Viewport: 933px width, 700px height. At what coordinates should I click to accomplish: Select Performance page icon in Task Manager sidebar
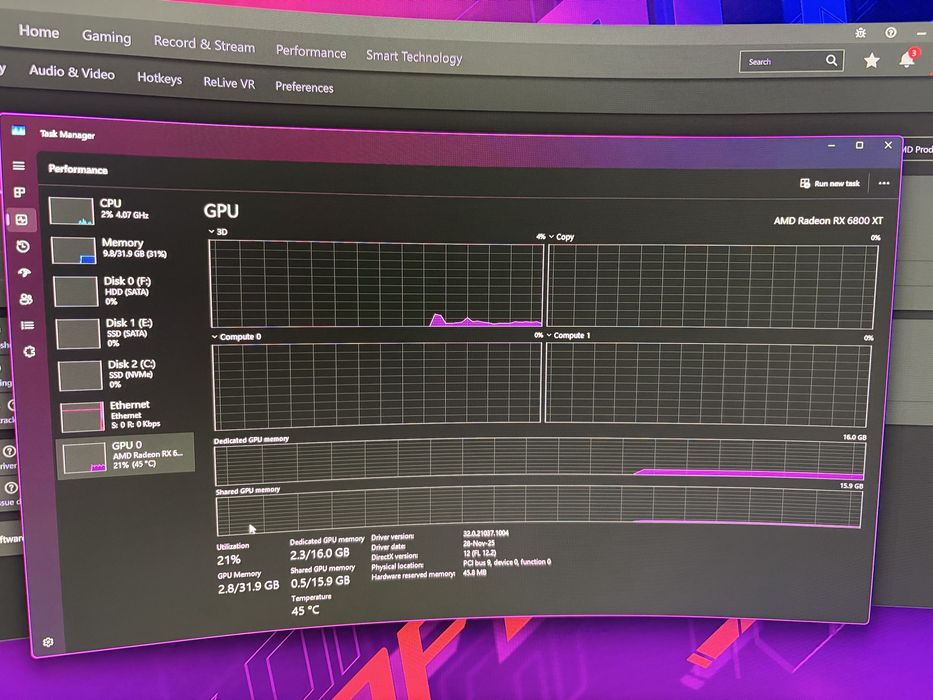(21, 220)
